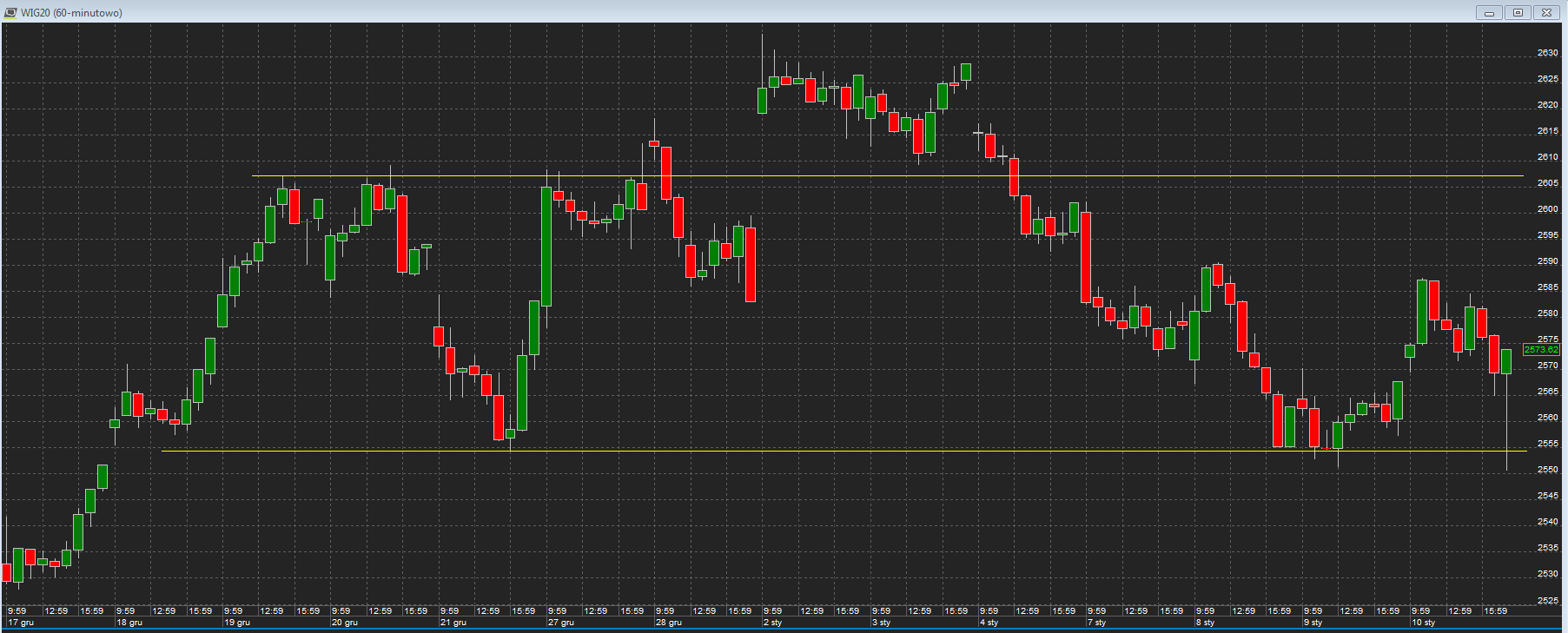Image resolution: width=1568 pixels, height=633 pixels.
Task: Click the 2630 price axis label
Action: tap(1547, 53)
